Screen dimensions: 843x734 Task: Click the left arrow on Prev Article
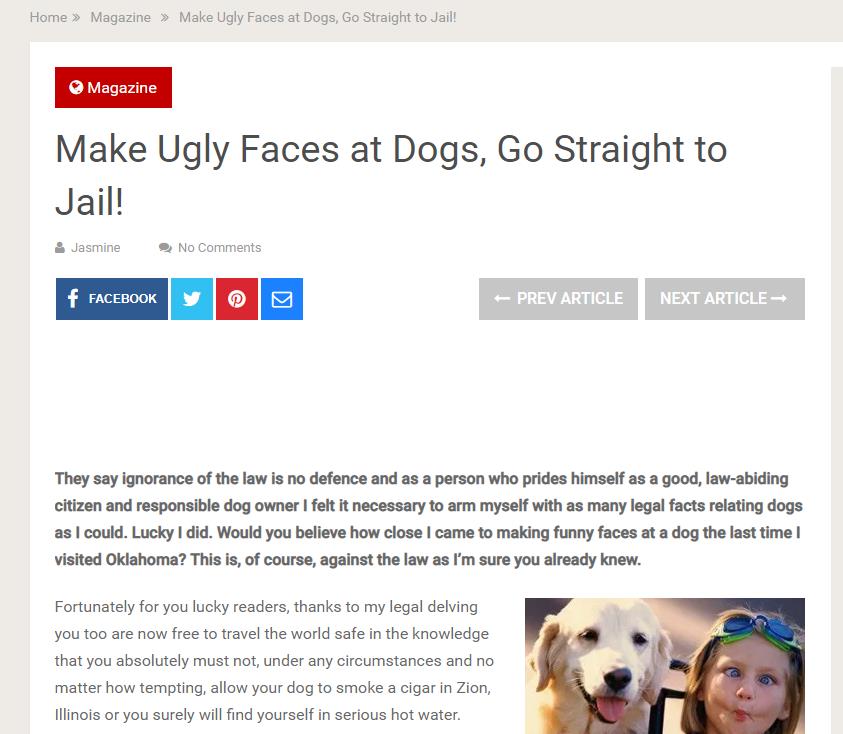(x=502, y=298)
